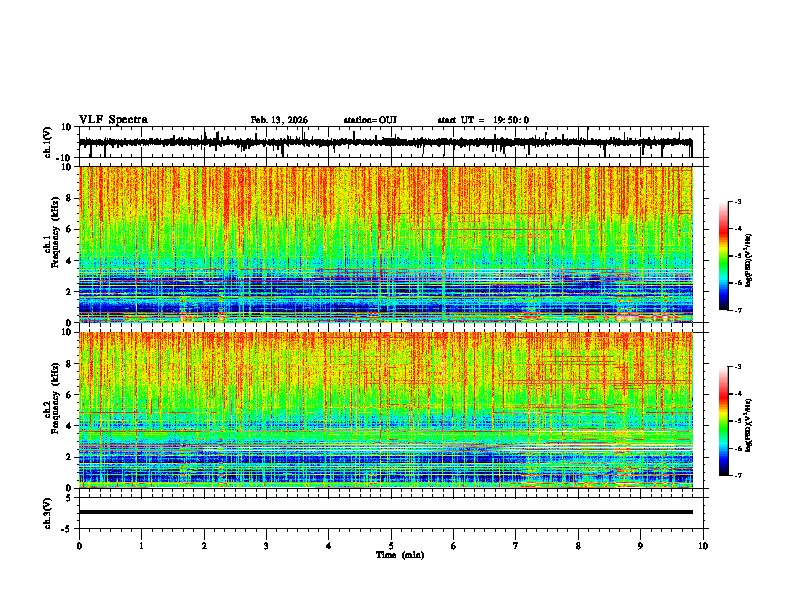Click the "start UT = 19:50:0" header text

[x=483, y=120]
